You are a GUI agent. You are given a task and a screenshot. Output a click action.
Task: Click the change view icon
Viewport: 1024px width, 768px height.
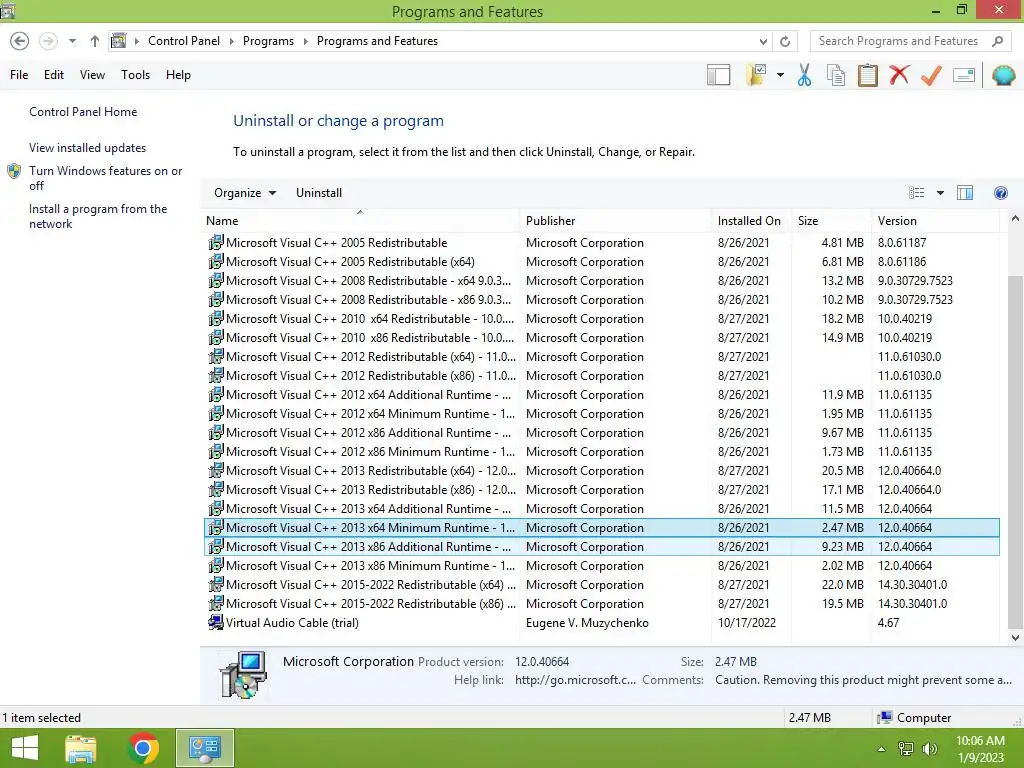916,193
